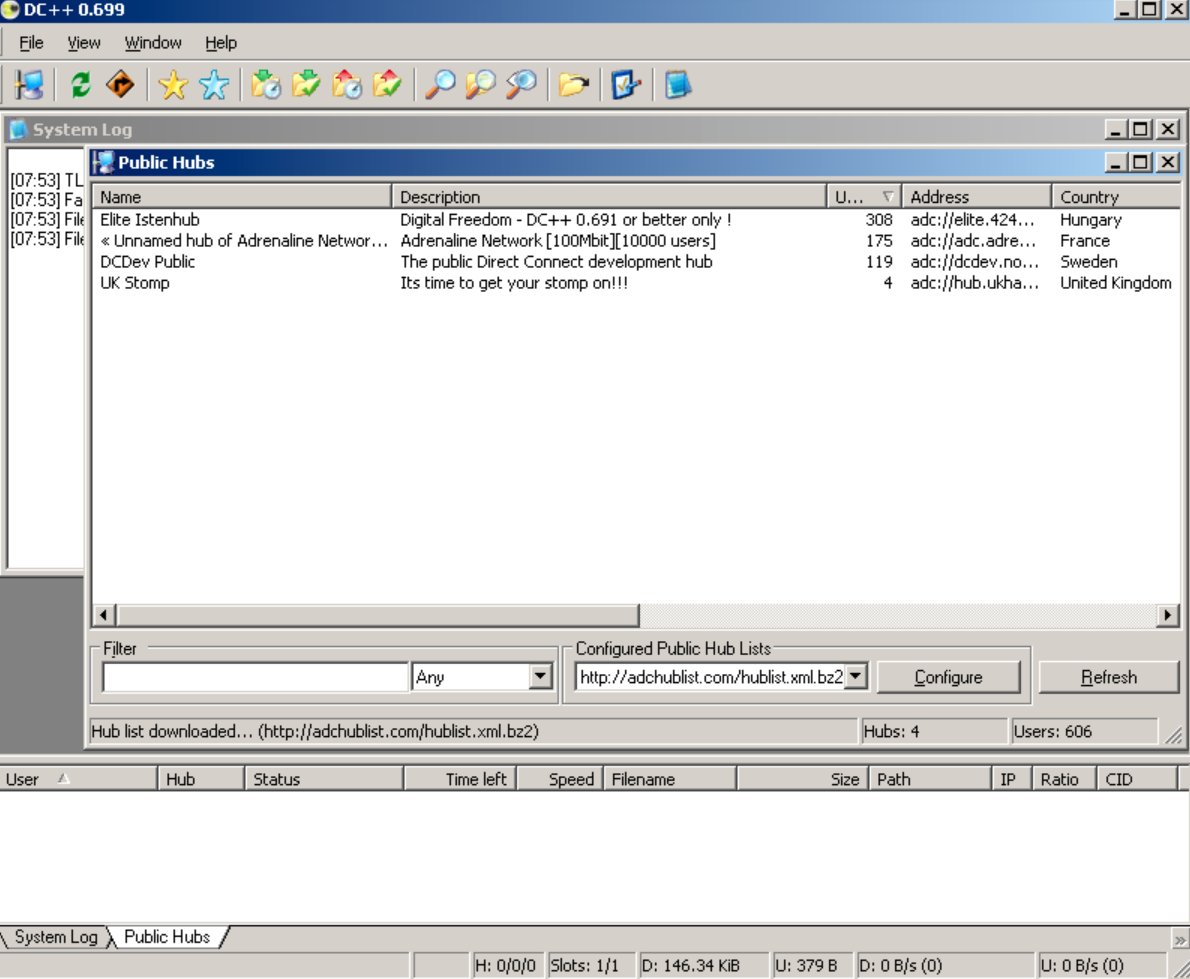Click the green Reconnect arrows icon
The image size is (1190, 979).
point(80,84)
